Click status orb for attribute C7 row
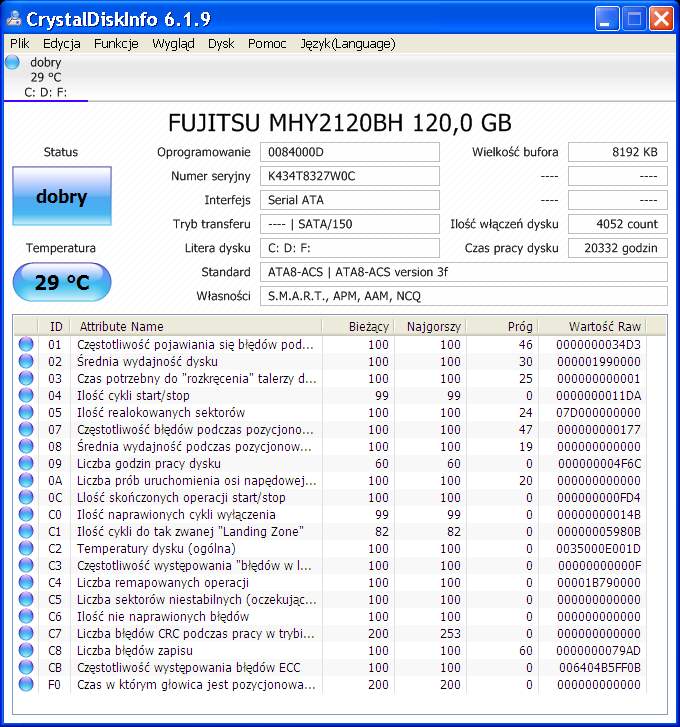Screen dimensions: 680x727 click(26, 633)
